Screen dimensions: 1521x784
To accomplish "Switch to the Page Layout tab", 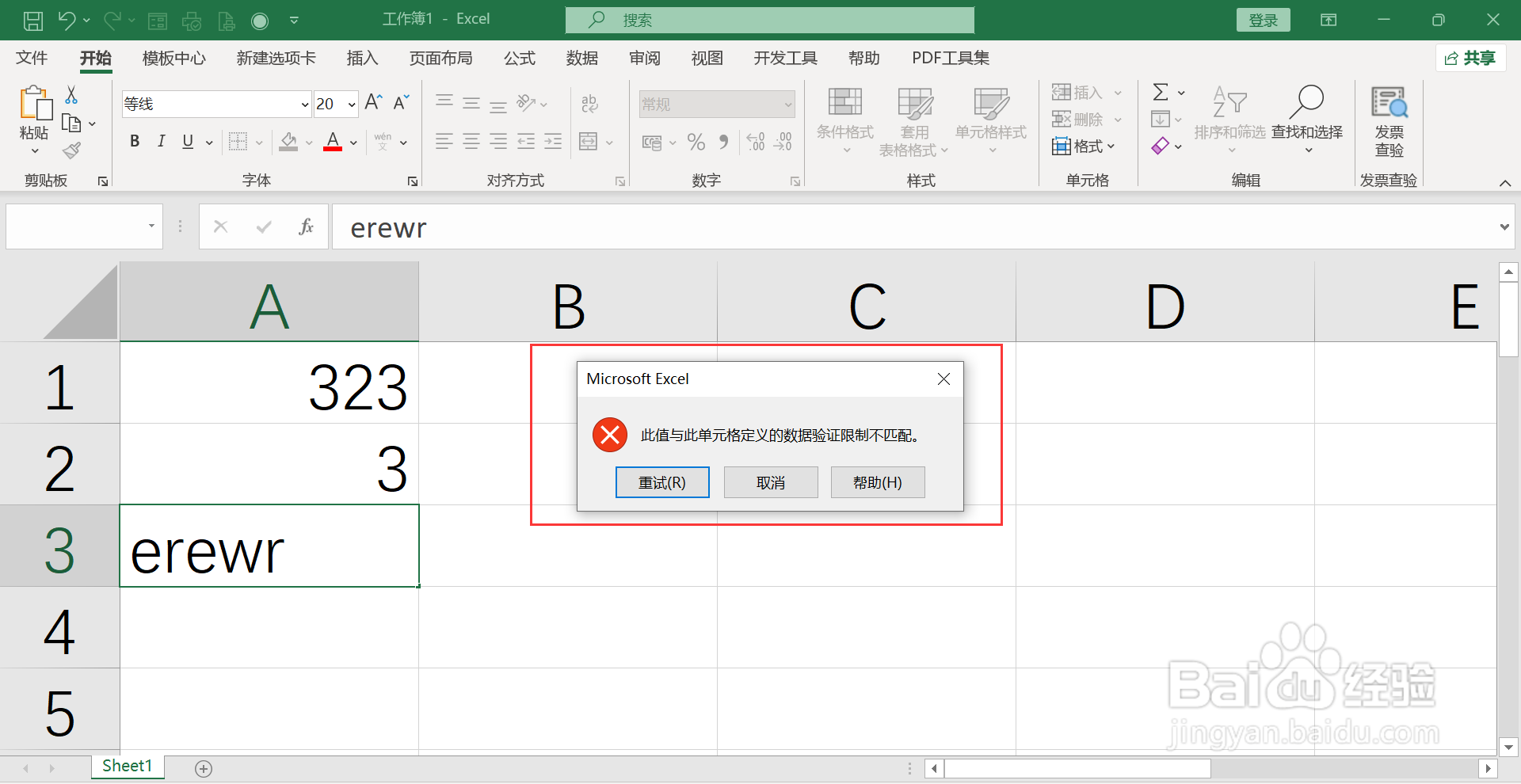I will 440,59.
